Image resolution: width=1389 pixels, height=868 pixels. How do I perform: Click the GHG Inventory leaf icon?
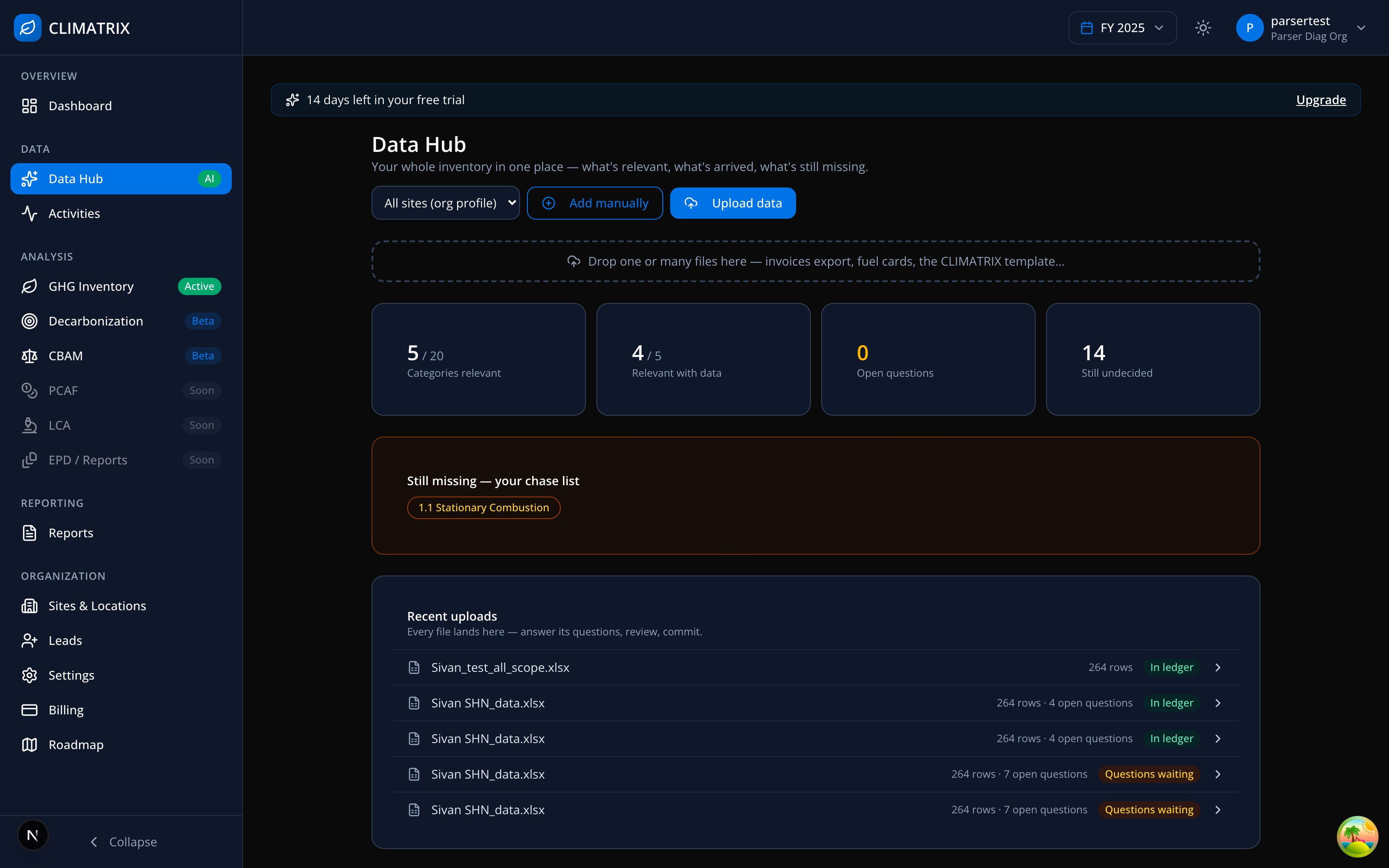pos(29,286)
